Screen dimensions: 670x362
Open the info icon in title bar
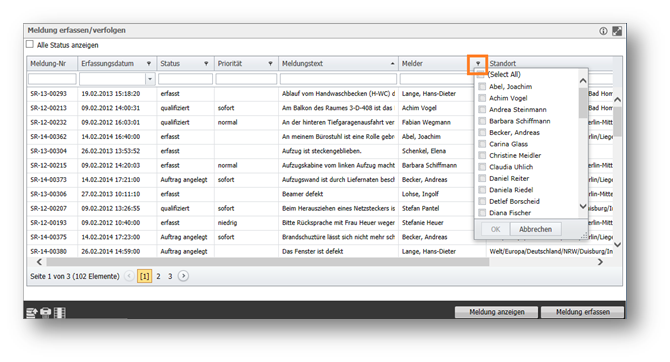pyautogui.click(x=603, y=31)
